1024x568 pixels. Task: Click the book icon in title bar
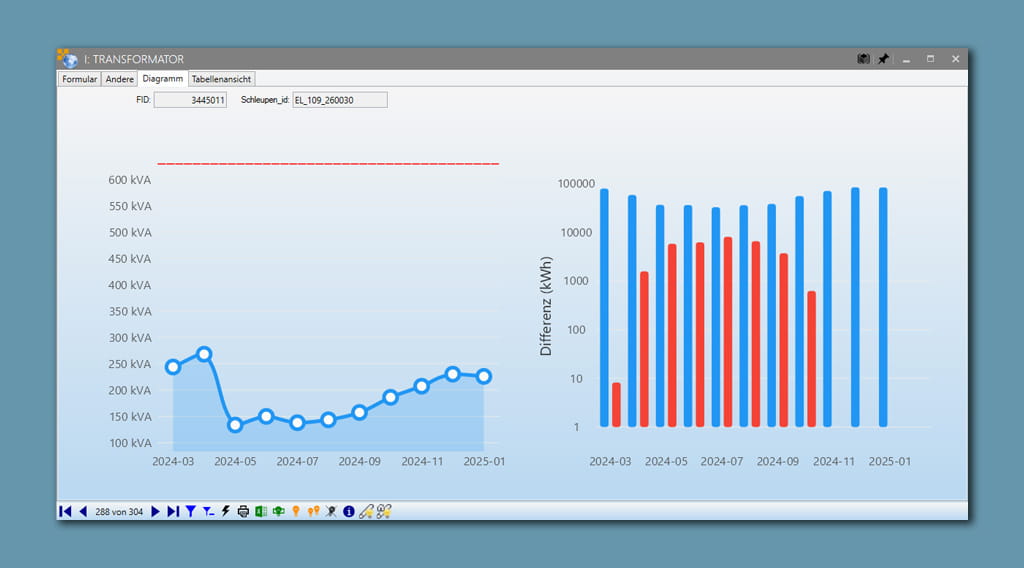[864, 59]
